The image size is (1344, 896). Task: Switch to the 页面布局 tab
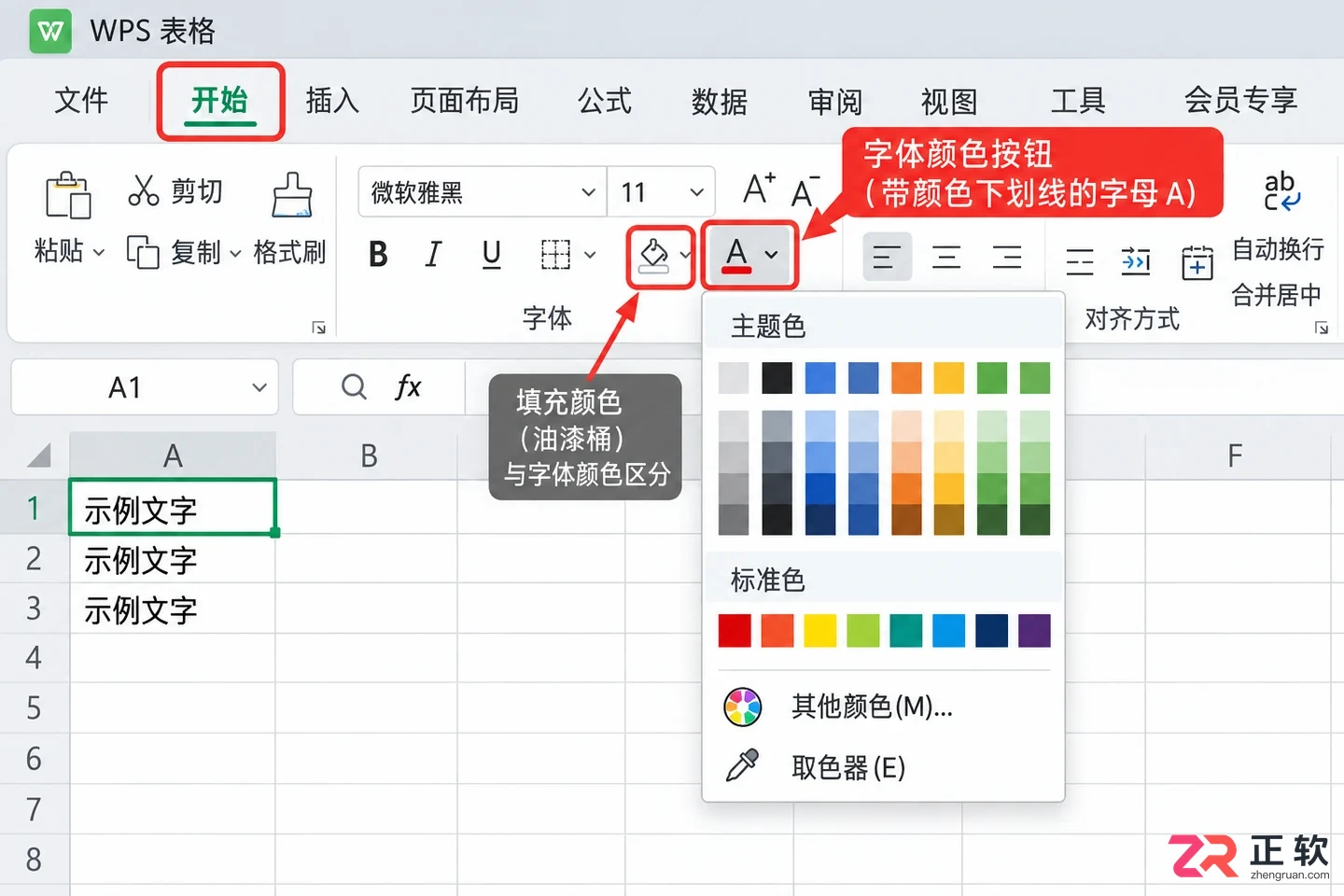click(465, 100)
